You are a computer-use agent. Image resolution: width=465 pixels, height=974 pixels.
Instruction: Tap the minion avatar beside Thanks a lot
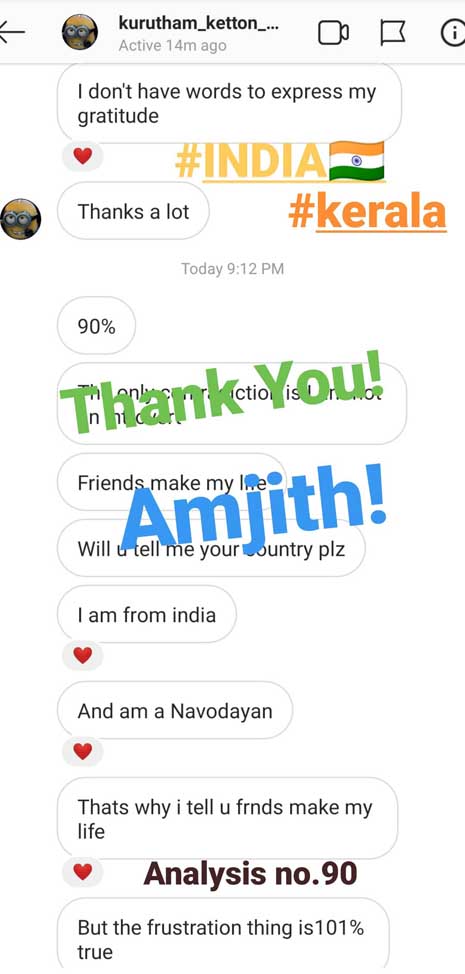click(x=20, y=219)
